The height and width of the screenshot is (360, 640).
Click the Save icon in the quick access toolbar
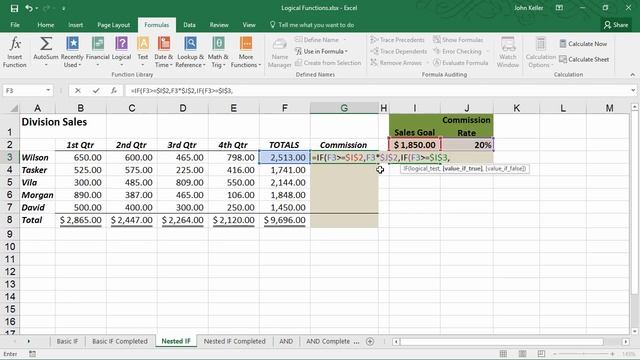tap(14, 8)
